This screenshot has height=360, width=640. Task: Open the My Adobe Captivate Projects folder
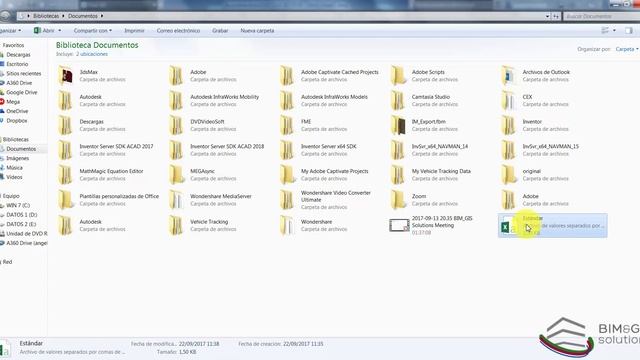pyautogui.click(x=324, y=175)
